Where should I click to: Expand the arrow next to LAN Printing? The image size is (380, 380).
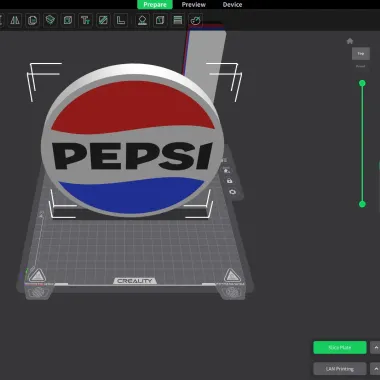375,369
